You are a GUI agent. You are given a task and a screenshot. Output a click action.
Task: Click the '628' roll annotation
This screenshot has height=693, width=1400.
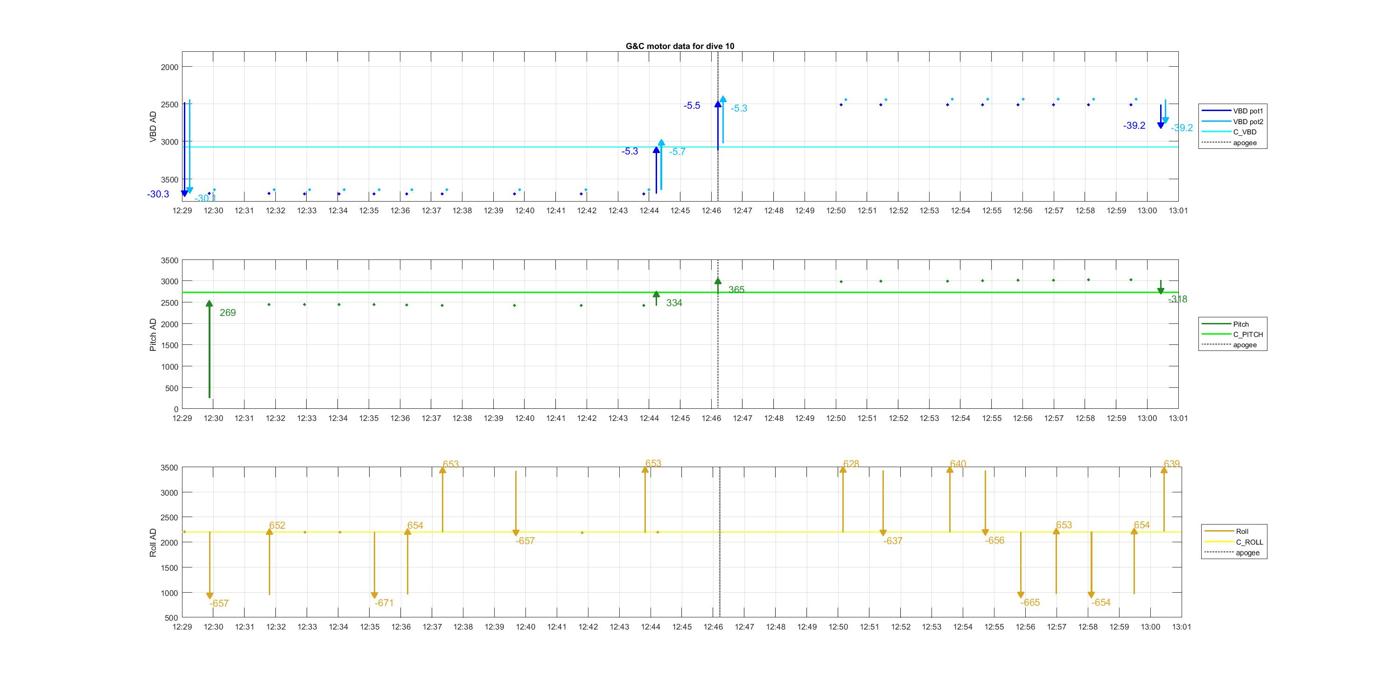coord(851,464)
